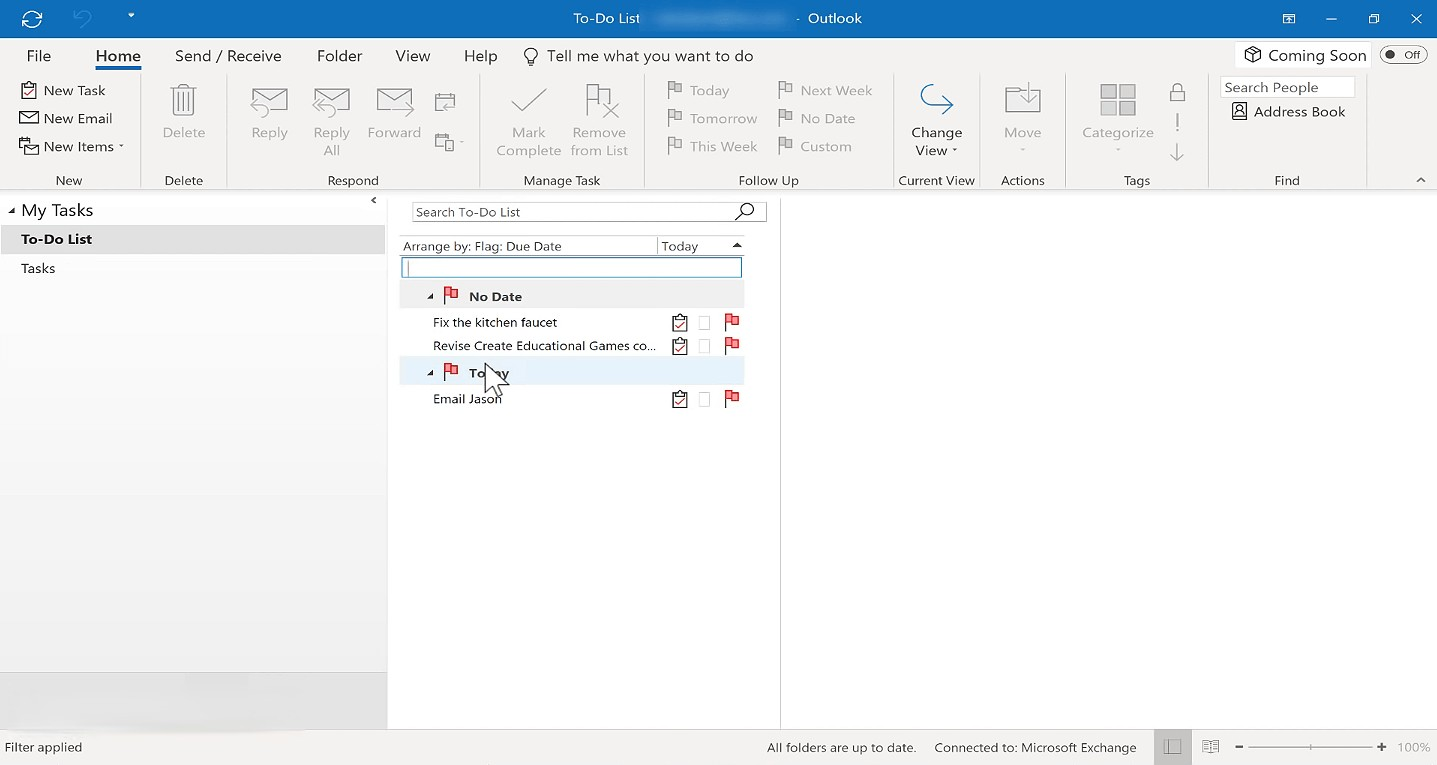This screenshot has width=1437, height=765.
Task: Create a New Task
Action: (63, 90)
